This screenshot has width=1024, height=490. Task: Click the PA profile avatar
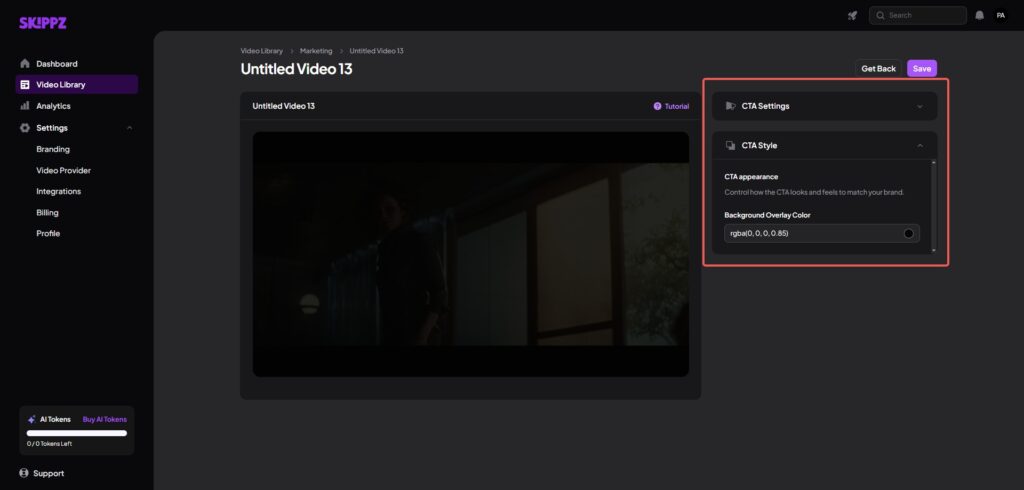click(1000, 15)
